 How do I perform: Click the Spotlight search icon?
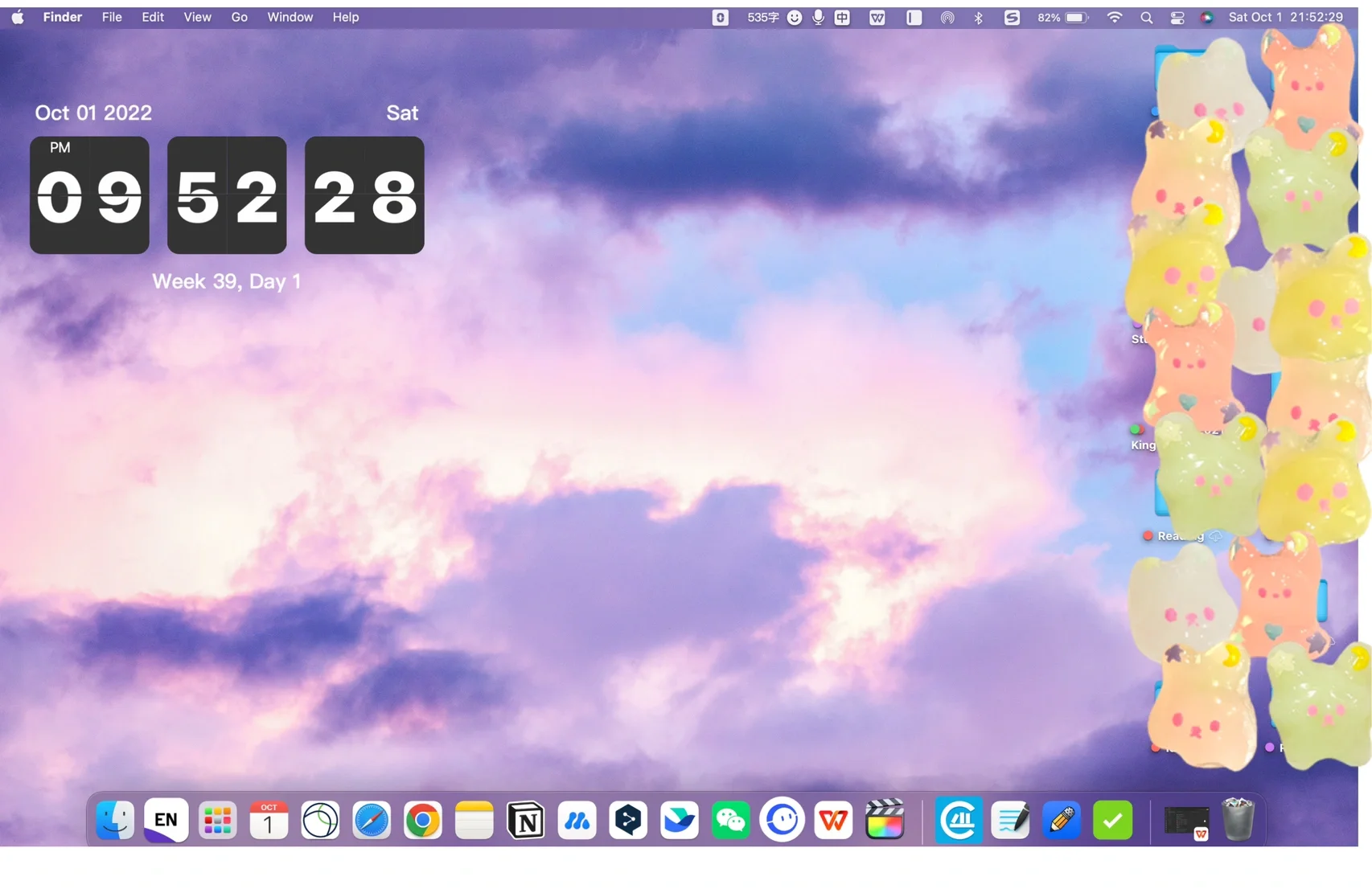pyautogui.click(x=1147, y=18)
